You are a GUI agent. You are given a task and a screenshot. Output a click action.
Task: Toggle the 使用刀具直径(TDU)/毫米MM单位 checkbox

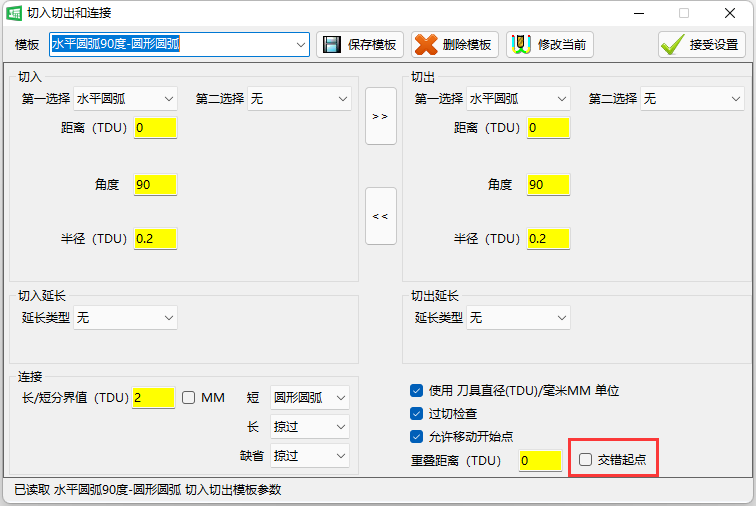[x=417, y=390]
